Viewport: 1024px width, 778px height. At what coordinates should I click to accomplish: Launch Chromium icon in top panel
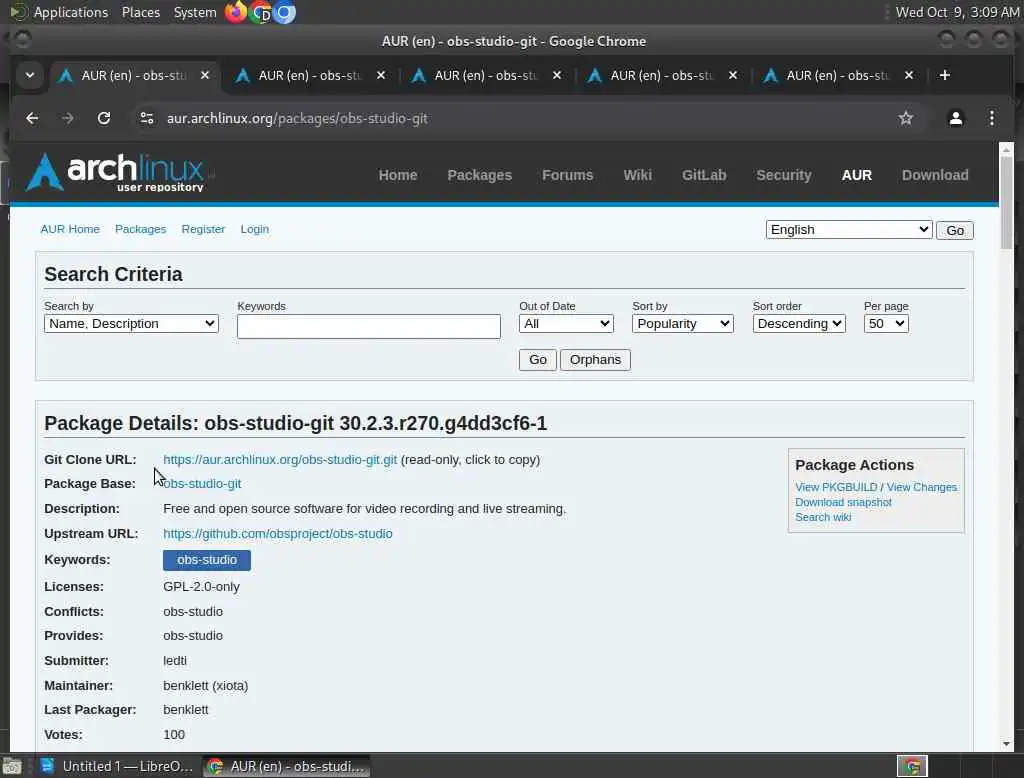(x=283, y=12)
